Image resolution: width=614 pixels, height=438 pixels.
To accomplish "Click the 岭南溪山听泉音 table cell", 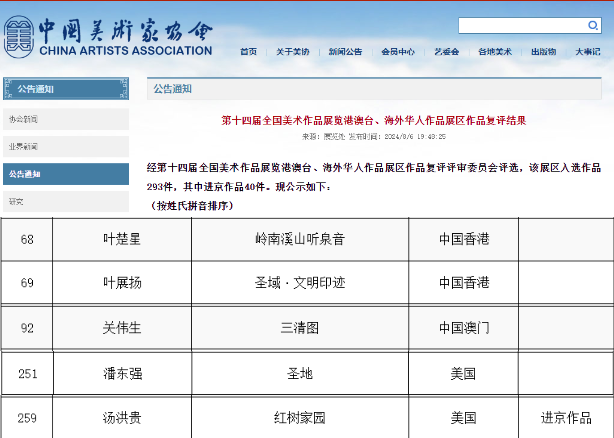I will point(300,239).
